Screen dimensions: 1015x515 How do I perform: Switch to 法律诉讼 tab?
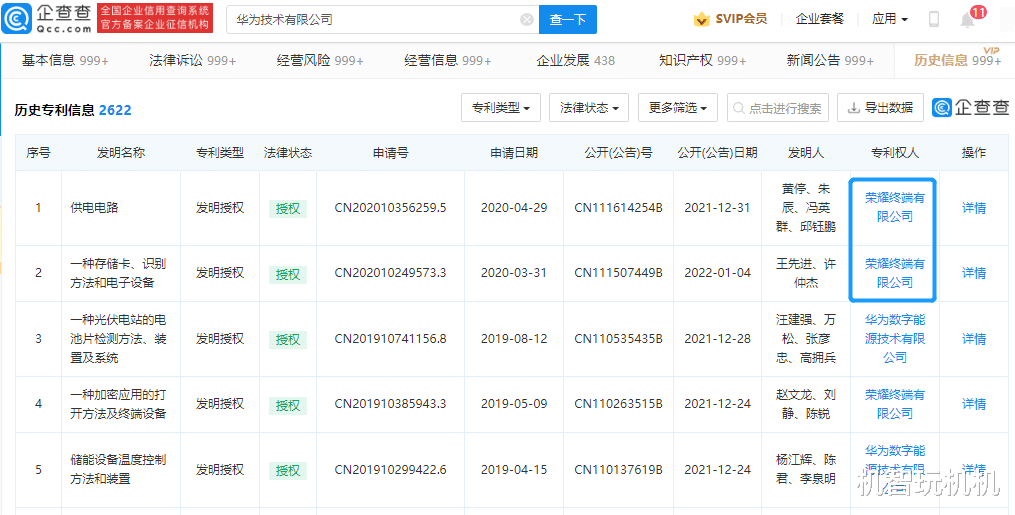click(193, 60)
